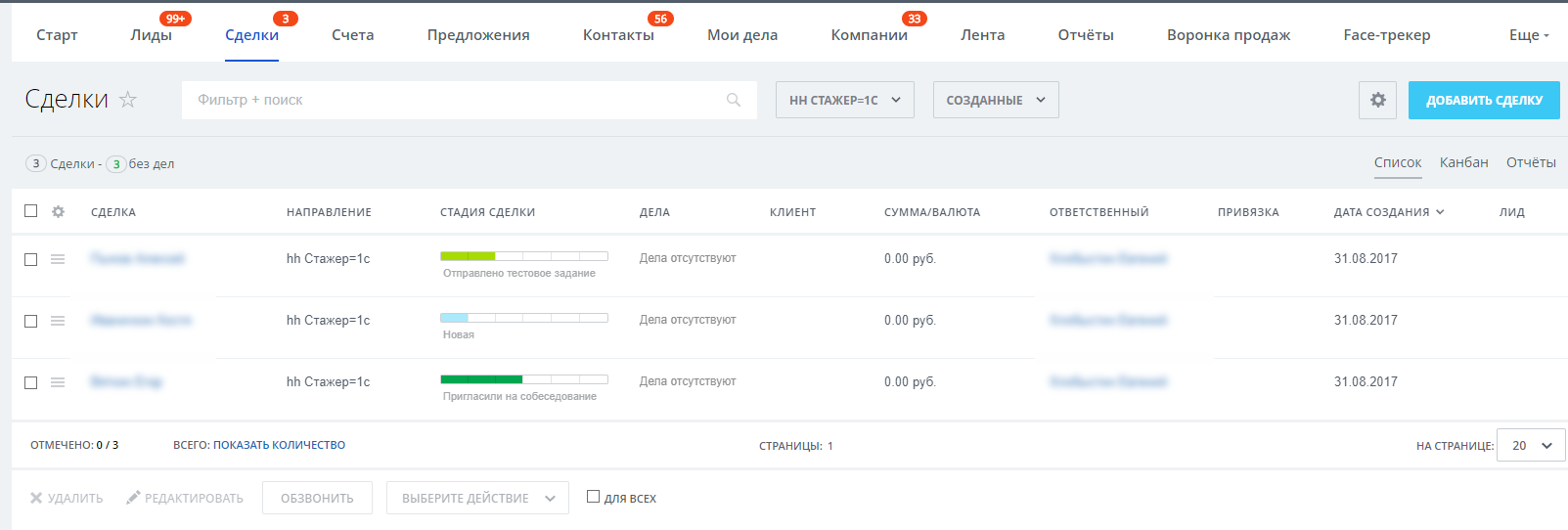Click the Показать количество link
1568x530 pixels.
(x=279, y=445)
